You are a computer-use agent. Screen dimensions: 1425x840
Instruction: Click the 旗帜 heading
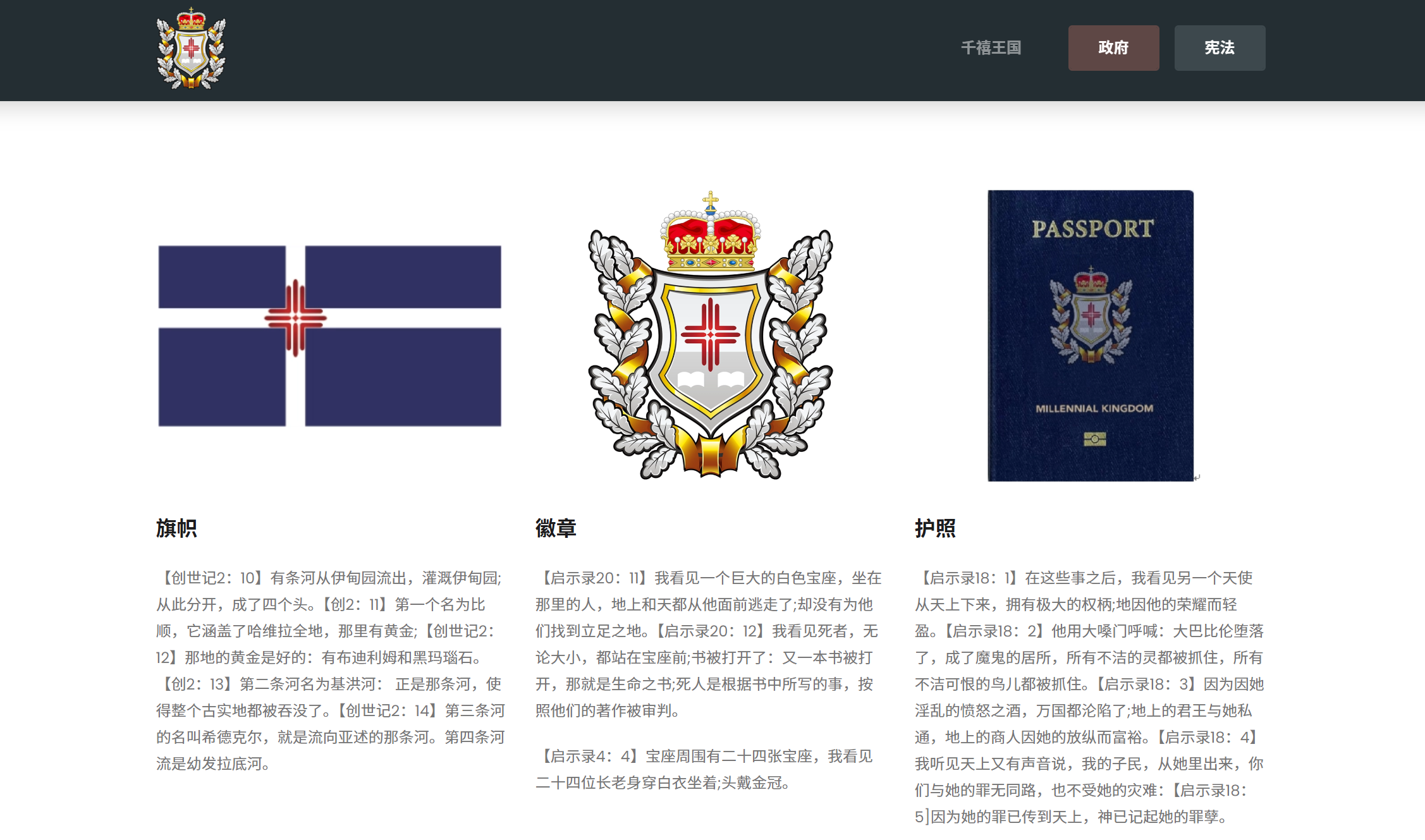pos(176,528)
